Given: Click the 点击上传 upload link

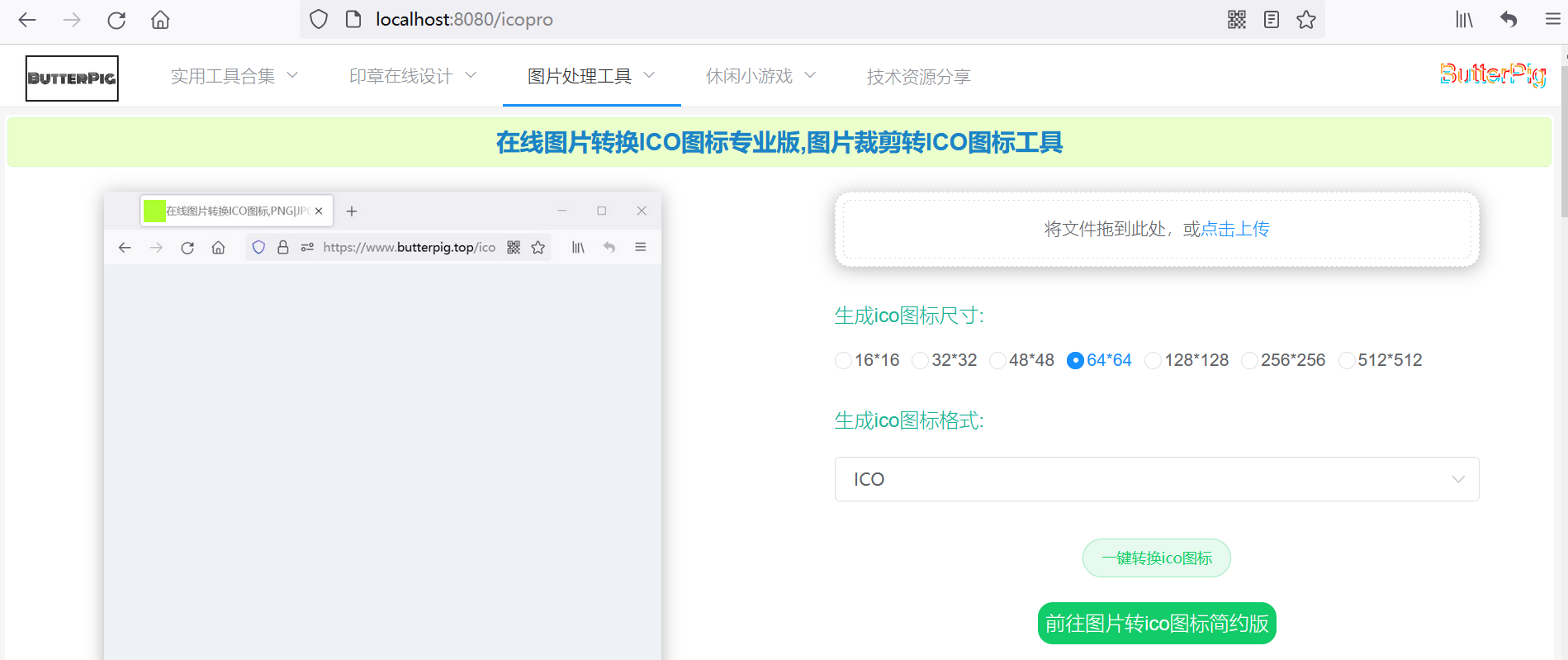Looking at the screenshot, I should (x=1234, y=229).
